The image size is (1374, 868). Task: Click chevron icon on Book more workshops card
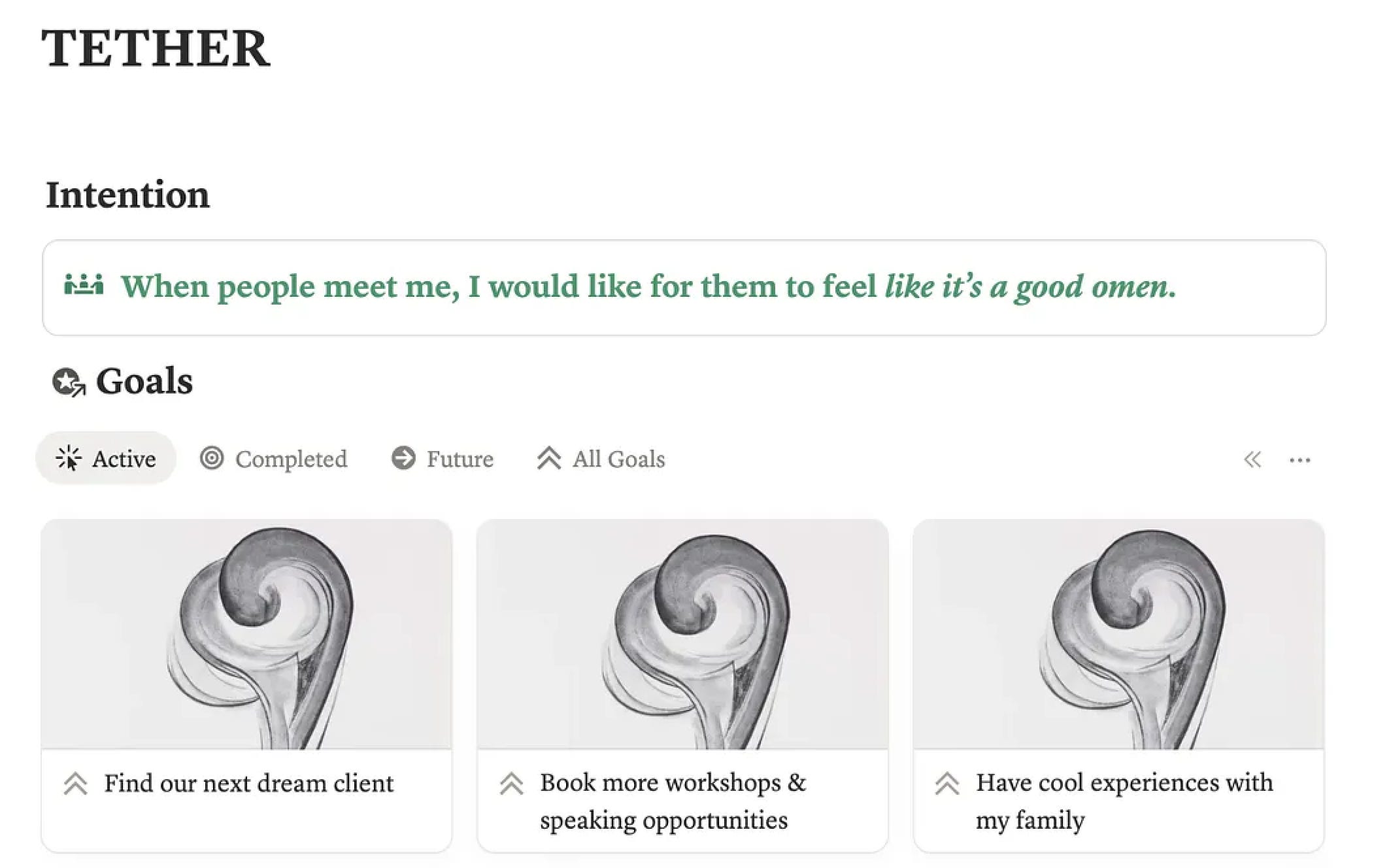(x=511, y=783)
